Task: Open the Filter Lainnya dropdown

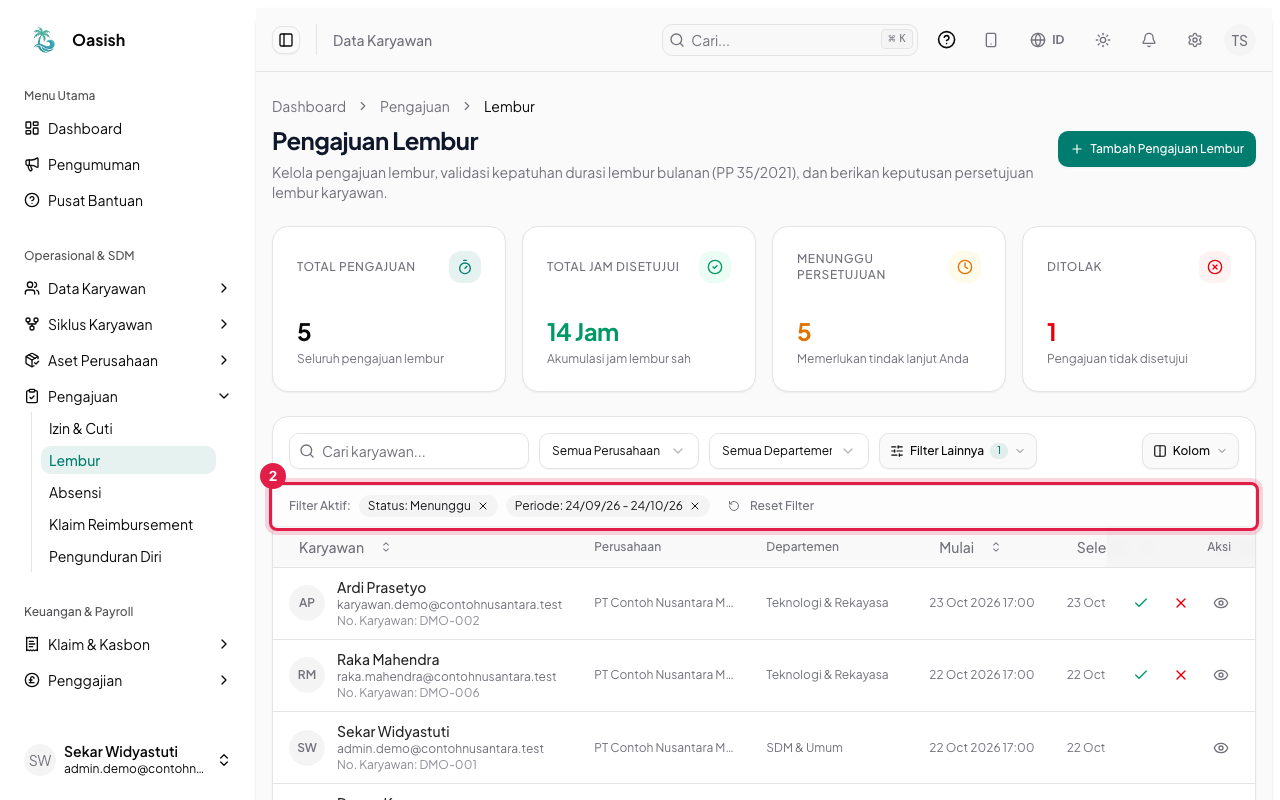Action: (x=958, y=451)
